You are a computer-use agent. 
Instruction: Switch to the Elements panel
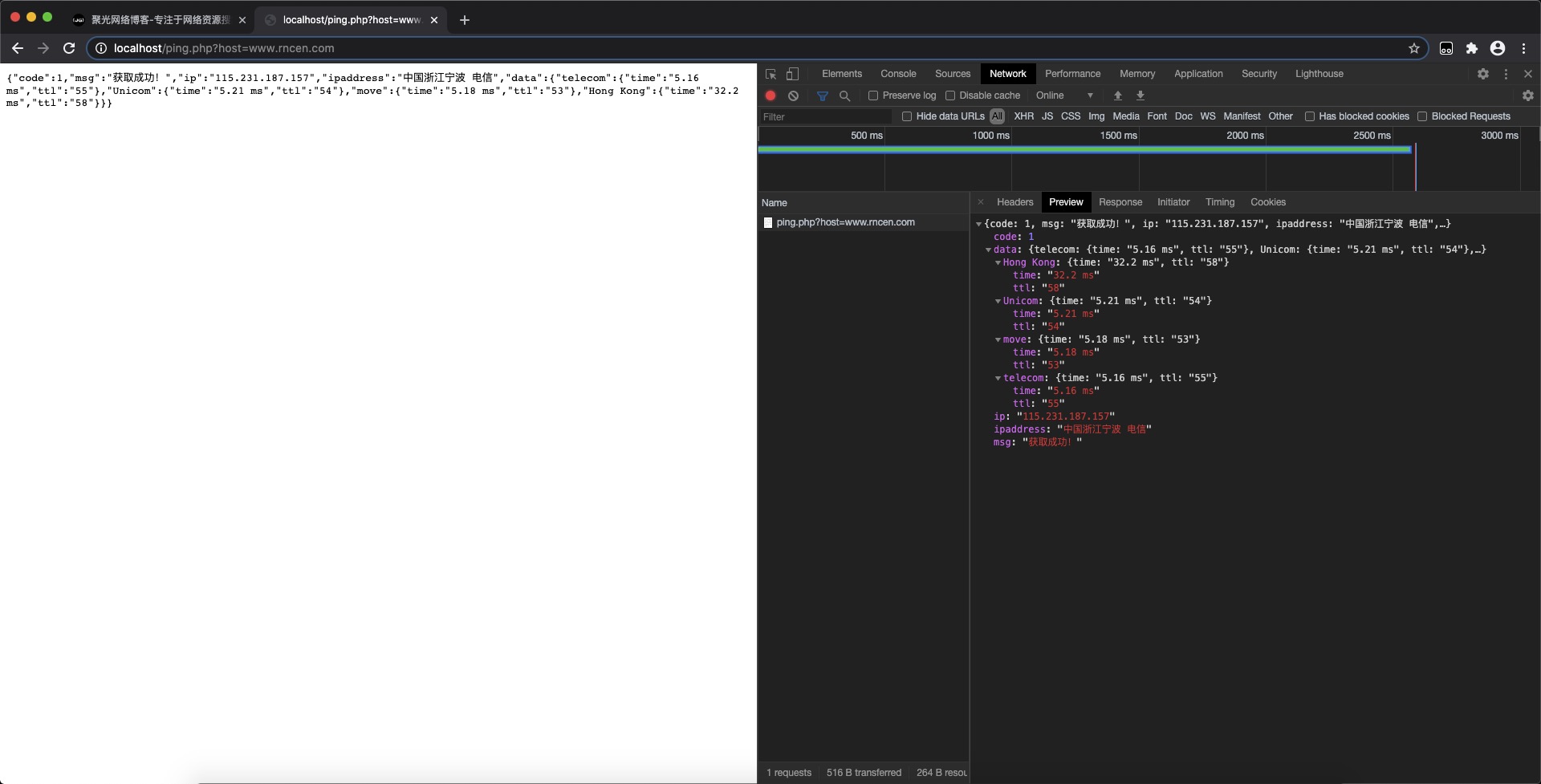pos(842,74)
